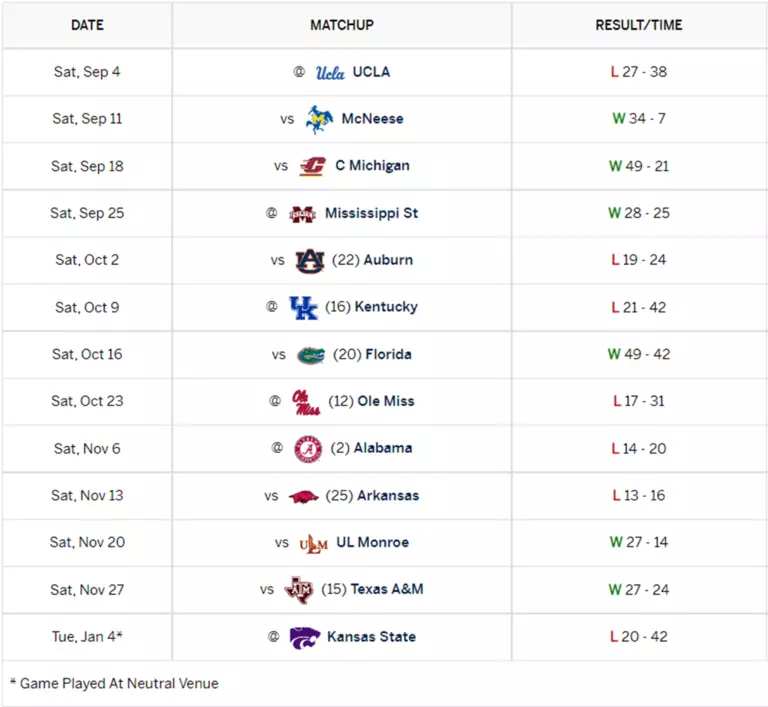The width and height of the screenshot is (768, 707).
Task: Click the Ole Miss logo
Action: pyautogui.click(x=306, y=402)
